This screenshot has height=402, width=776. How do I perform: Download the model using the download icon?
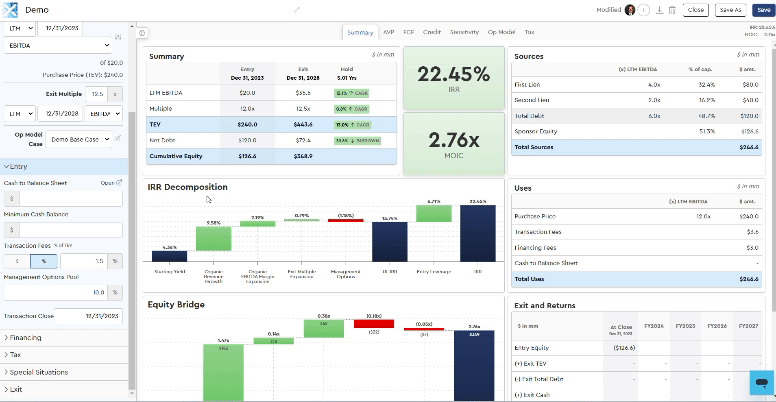[x=659, y=9]
